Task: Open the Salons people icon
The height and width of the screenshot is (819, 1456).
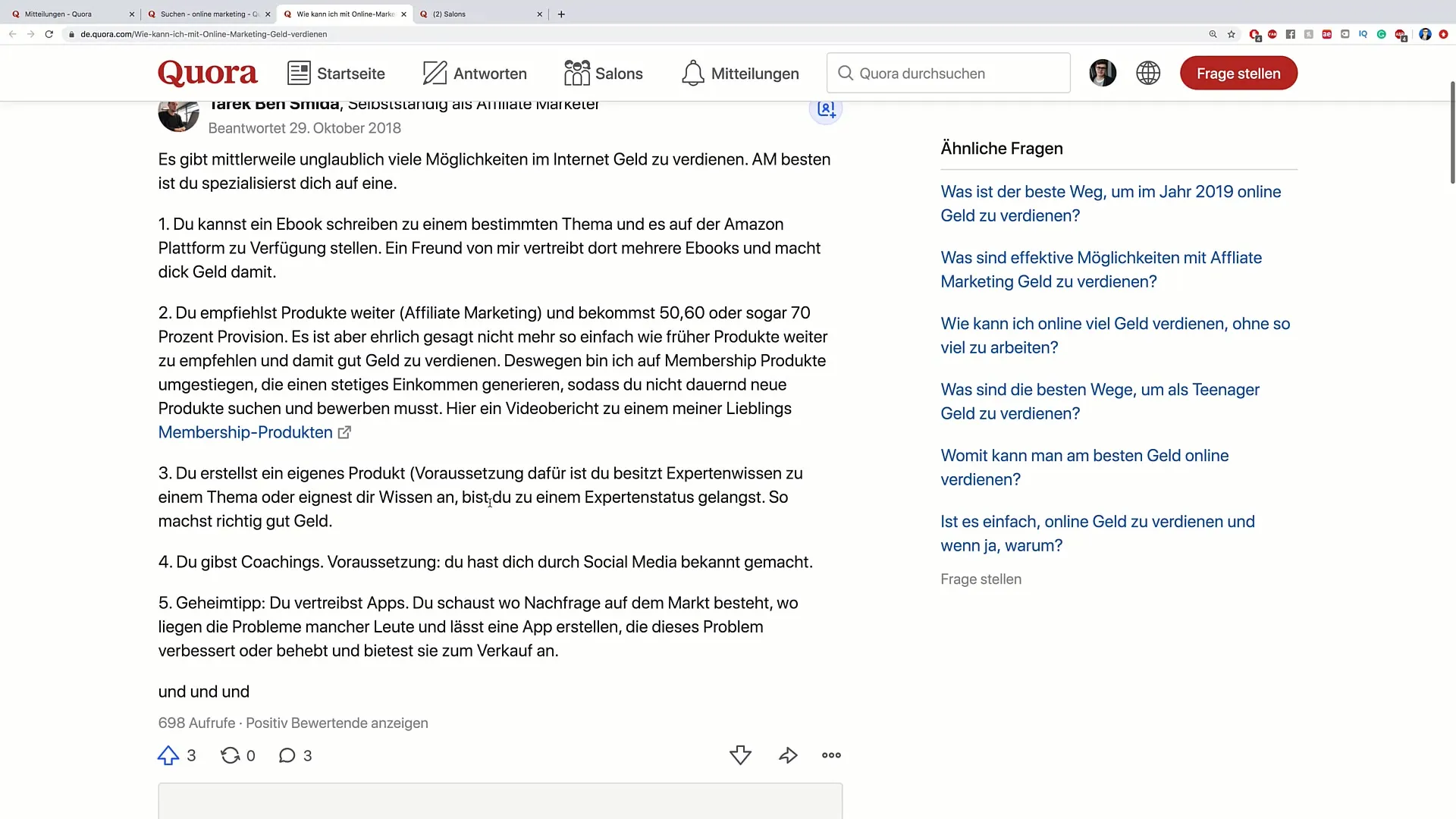Action: pos(577,74)
